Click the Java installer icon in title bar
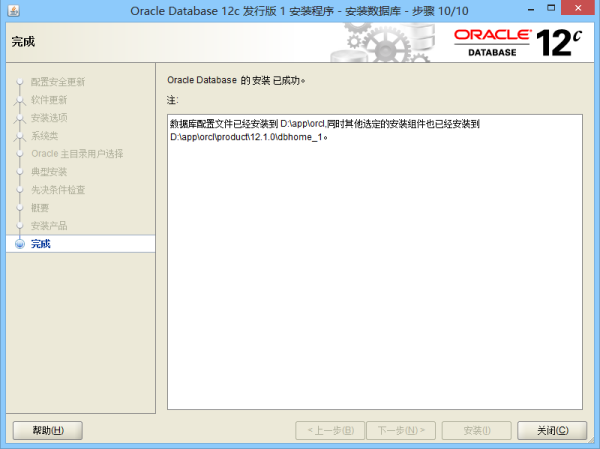Screen dimensions: 600x449 click(14, 11)
